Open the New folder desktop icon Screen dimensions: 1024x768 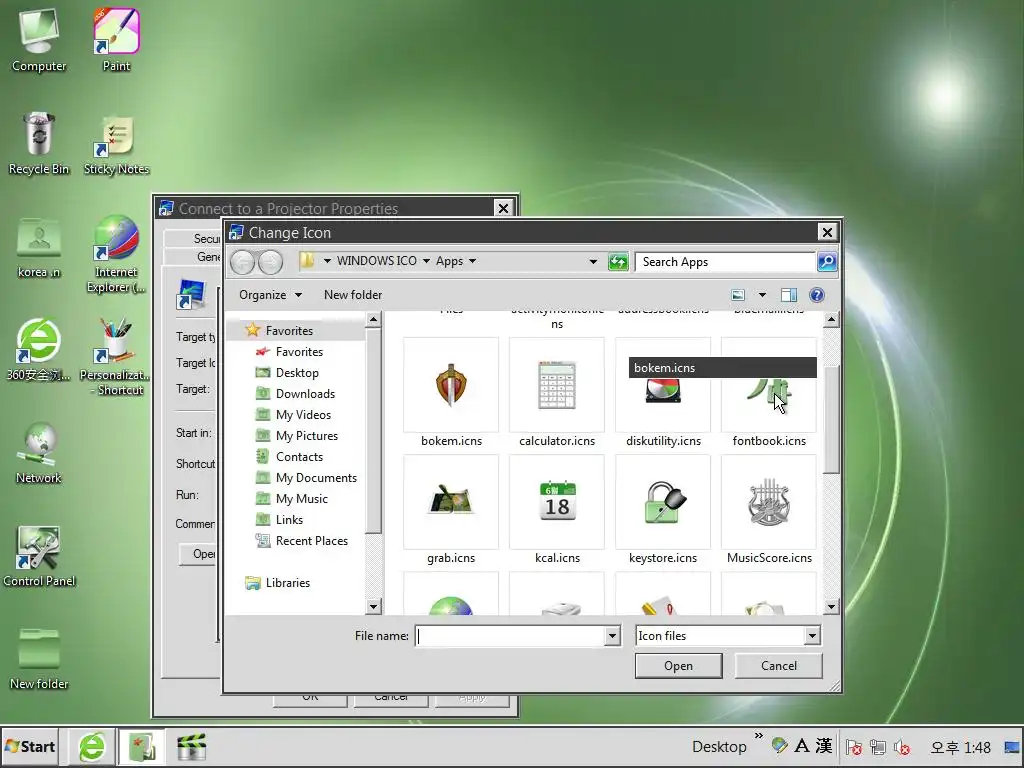[x=39, y=659]
